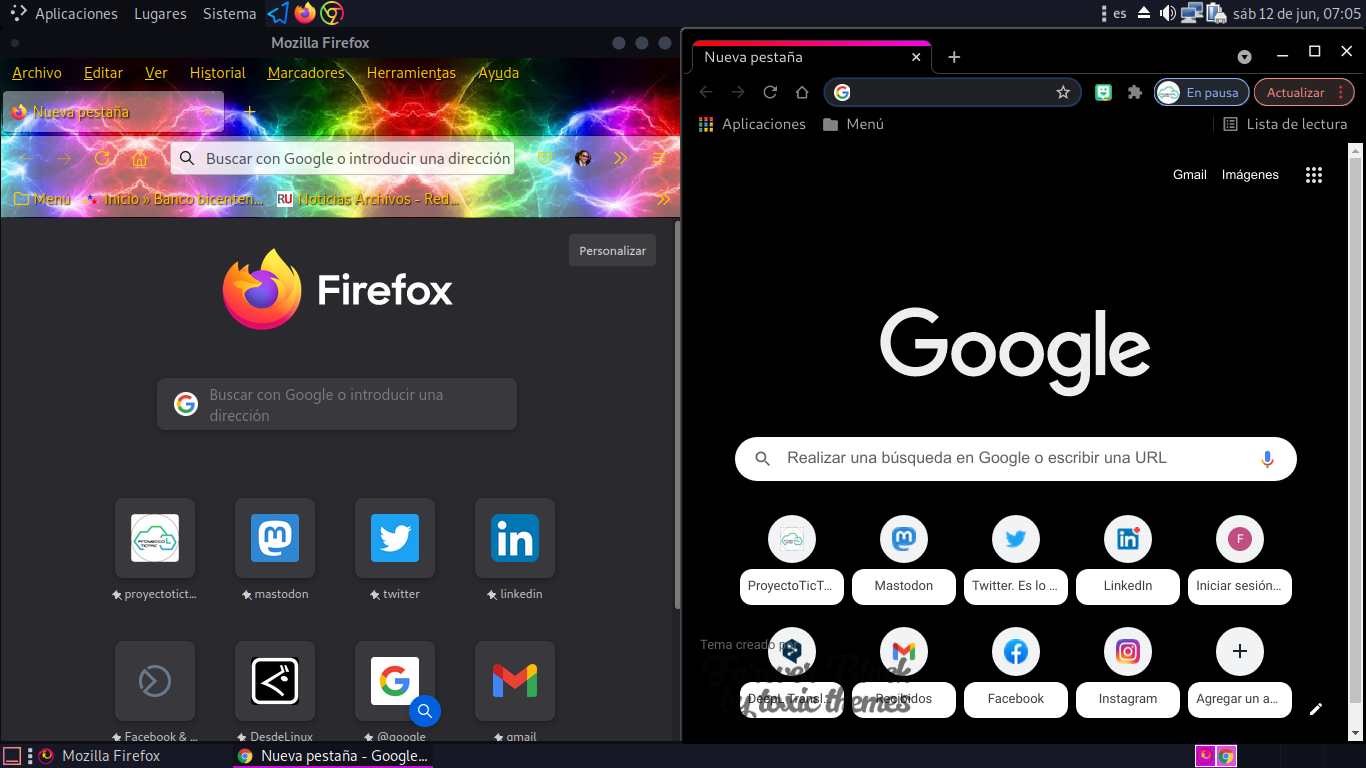The image size is (1366, 768).
Task: Start voice search with microphone icon
Action: [1267, 459]
